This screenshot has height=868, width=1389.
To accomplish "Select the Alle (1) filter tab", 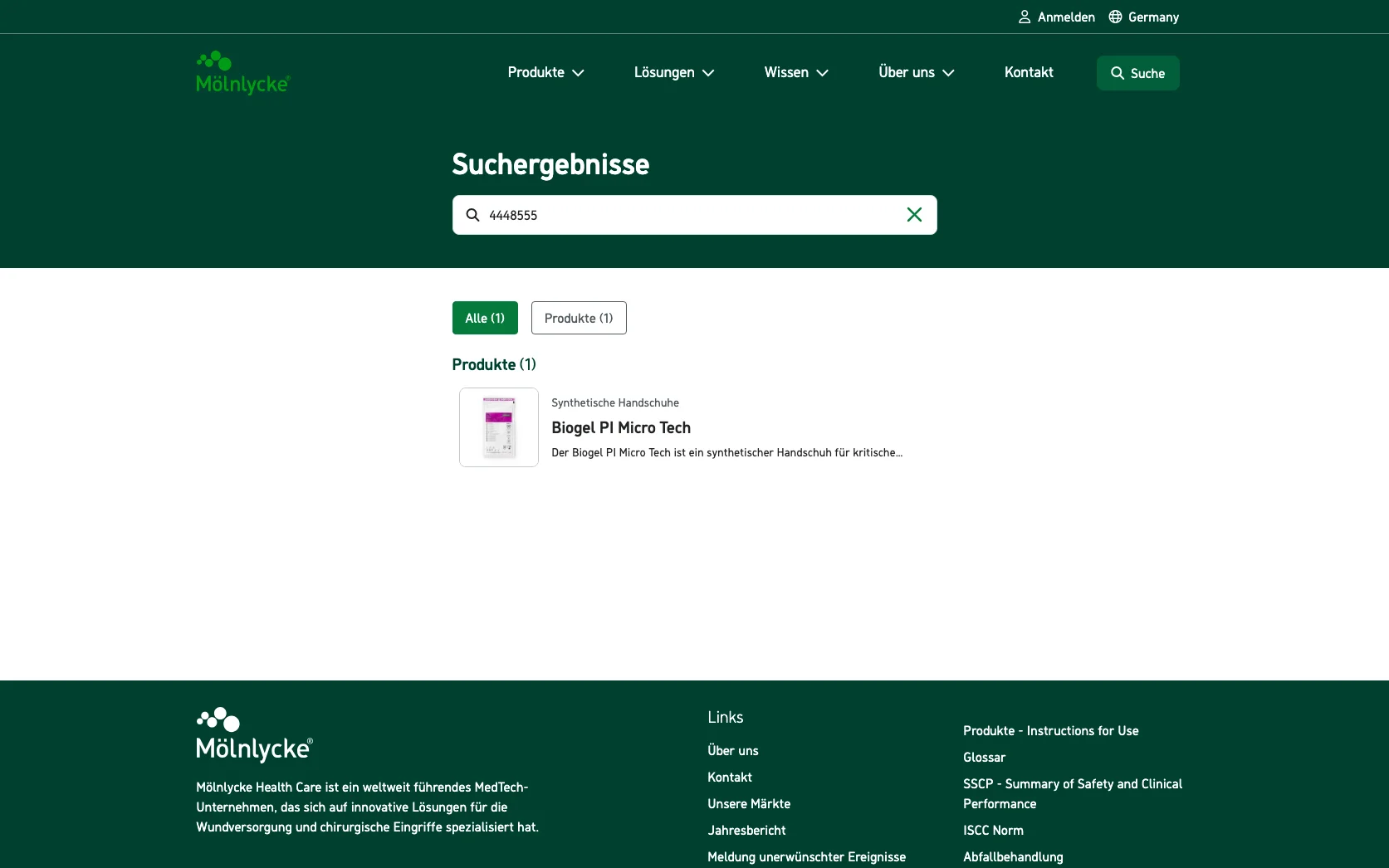I will click(485, 318).
